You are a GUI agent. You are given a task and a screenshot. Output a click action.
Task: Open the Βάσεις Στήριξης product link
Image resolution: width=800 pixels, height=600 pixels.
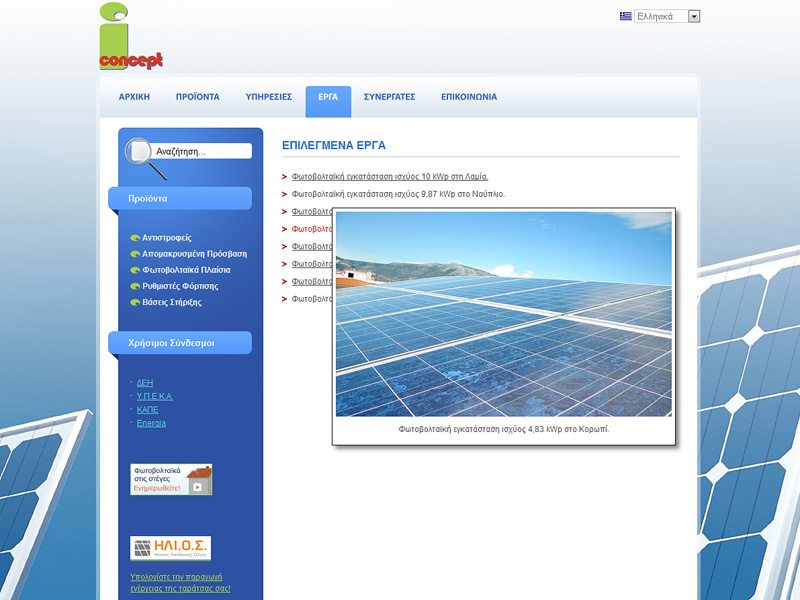click(172, 303)
